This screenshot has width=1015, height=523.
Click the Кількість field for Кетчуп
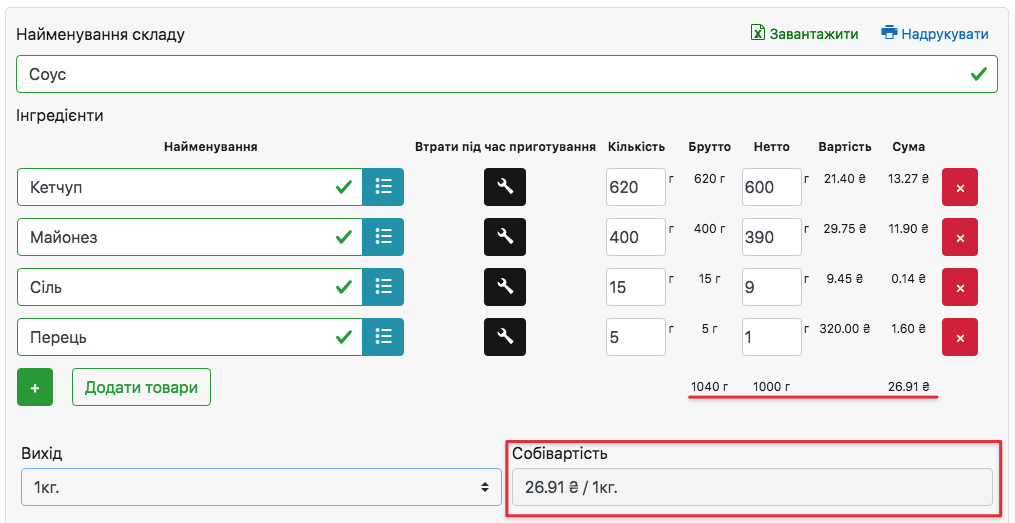[x=635, y=187]
